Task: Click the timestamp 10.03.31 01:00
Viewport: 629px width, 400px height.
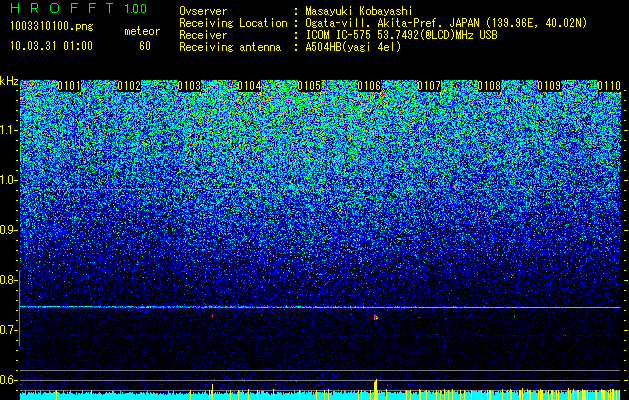Action: pos(51,46)
